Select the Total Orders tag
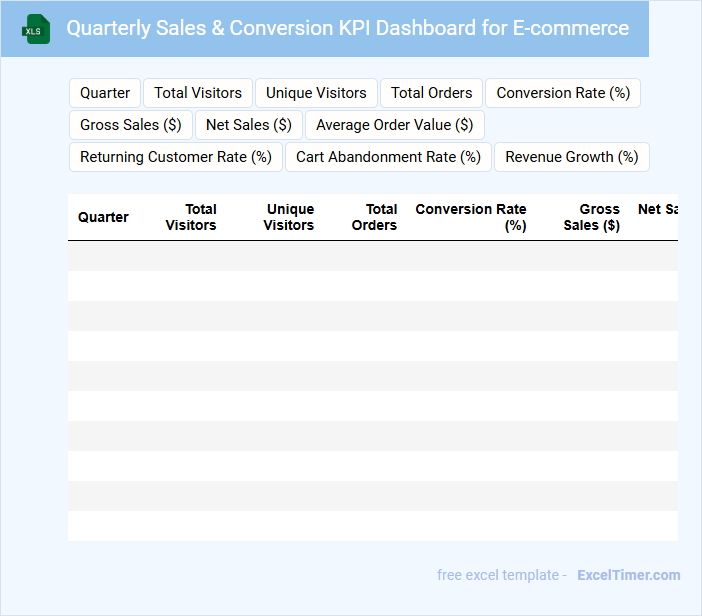702x616 pixels. pyautogui.click(x=432, y=93)
